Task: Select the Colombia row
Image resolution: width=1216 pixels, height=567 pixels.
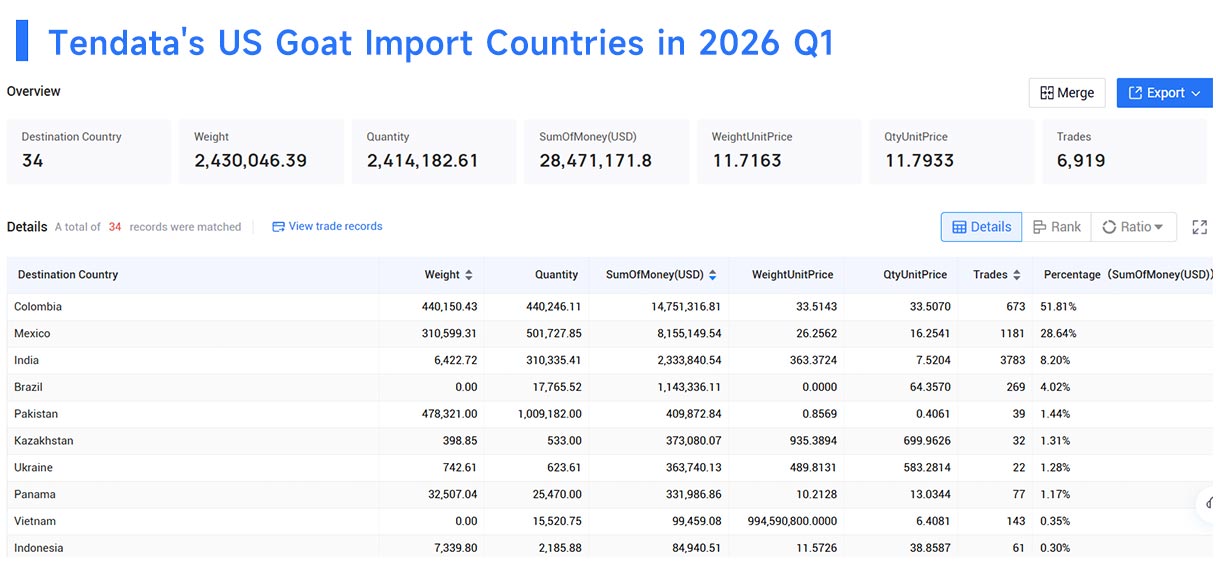Action: [608, 306]
